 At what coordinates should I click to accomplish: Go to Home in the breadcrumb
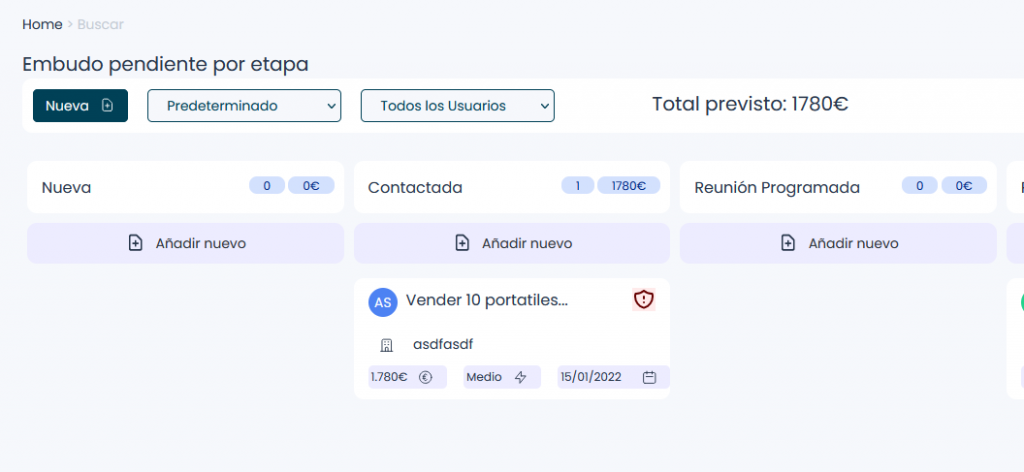pyautogui.click(x=42, y=24)
